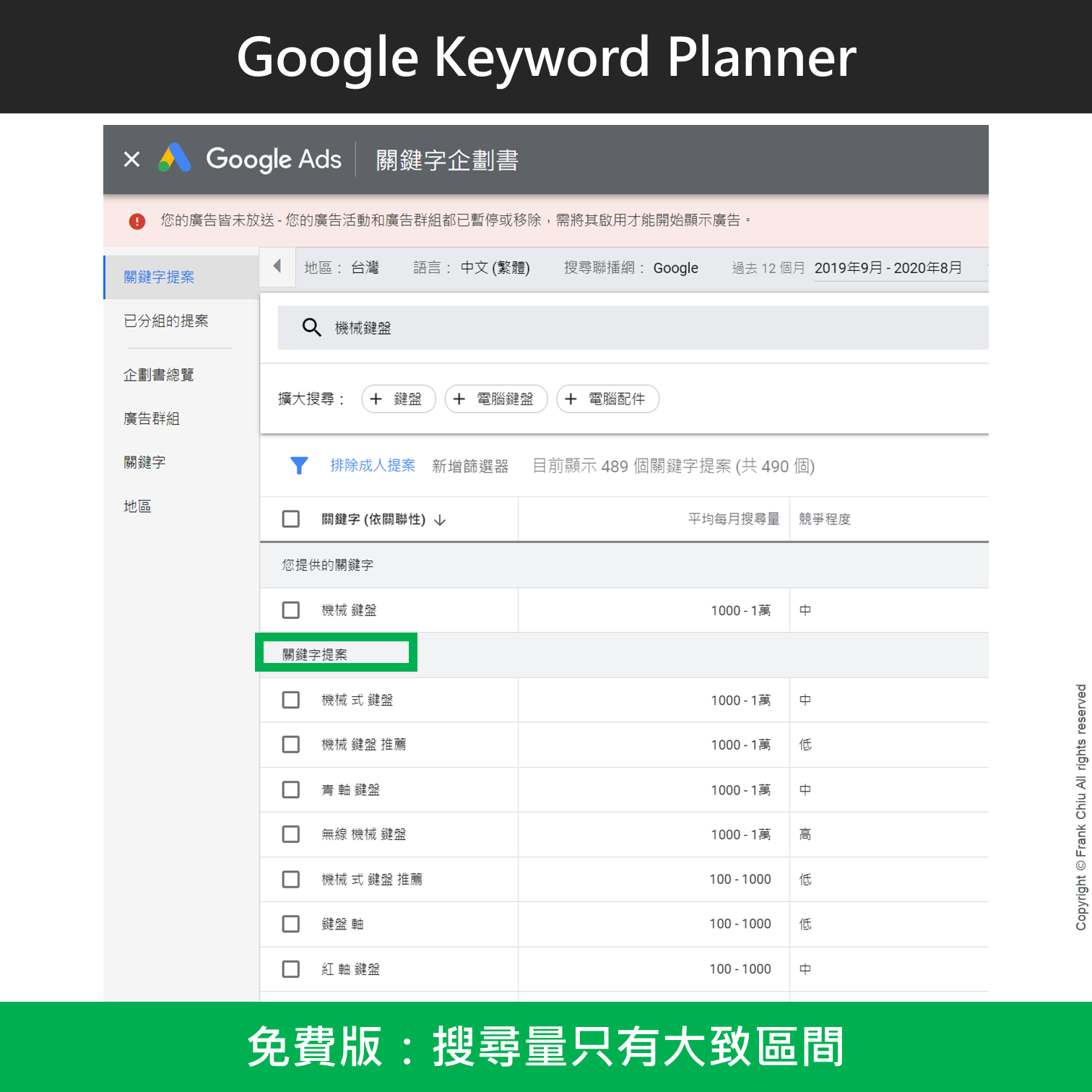Click the sort arrow beside 關鍵字 column header
Image resolution: width=1092 pixels, height=1092 pixels.
440,520
